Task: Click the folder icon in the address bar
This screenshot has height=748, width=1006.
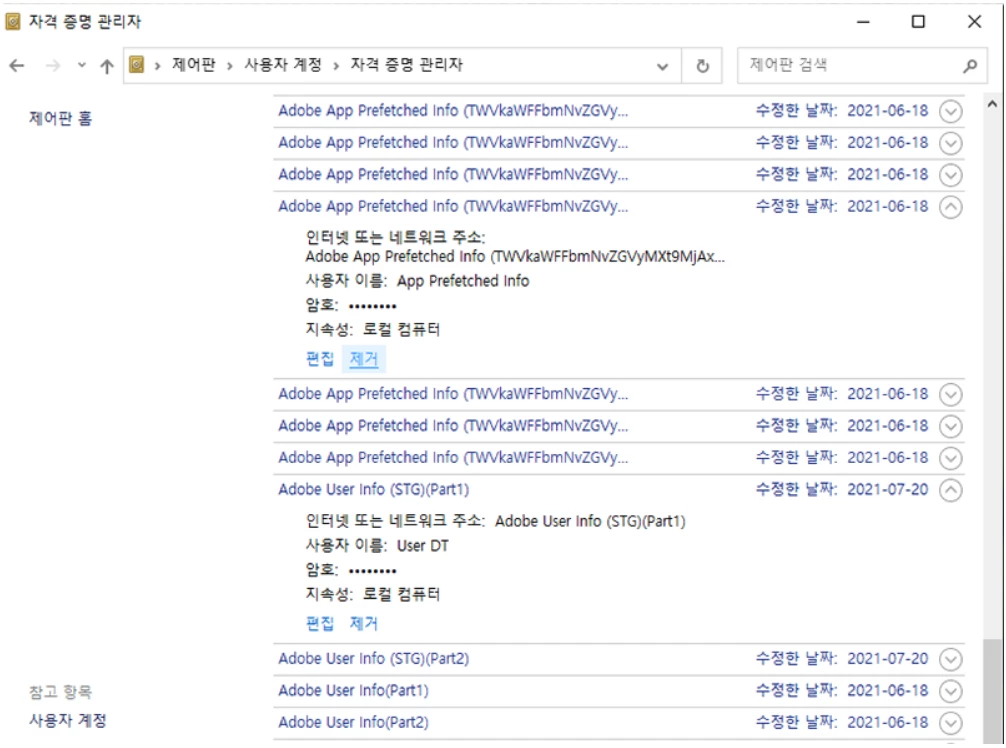Action: (137, 65)
